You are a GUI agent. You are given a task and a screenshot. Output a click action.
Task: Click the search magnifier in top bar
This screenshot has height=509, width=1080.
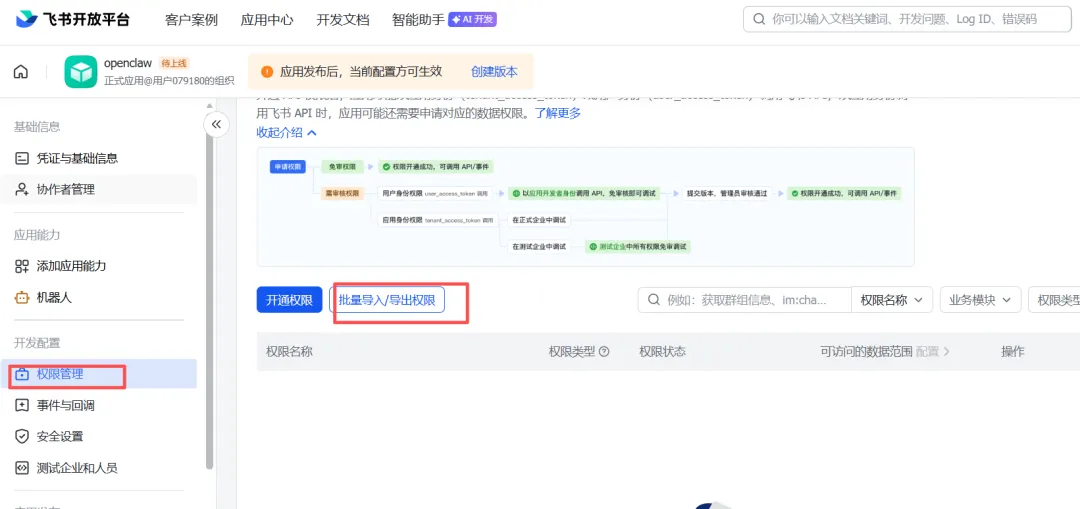(x=759, y=19)
